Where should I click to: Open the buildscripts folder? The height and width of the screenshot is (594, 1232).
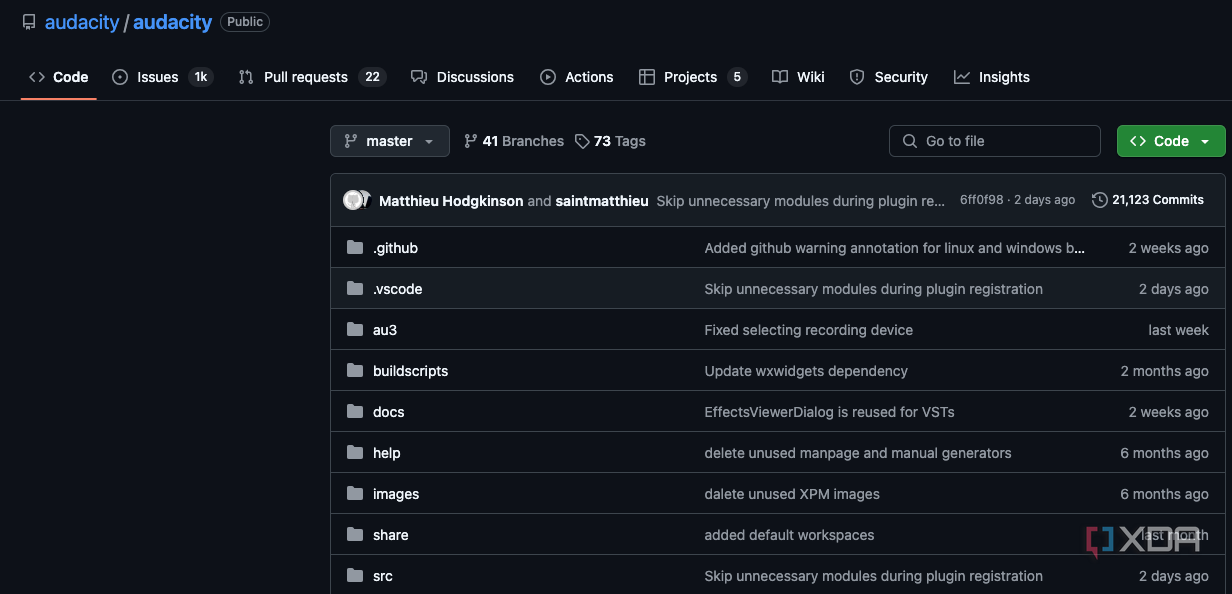coord(410,371)
